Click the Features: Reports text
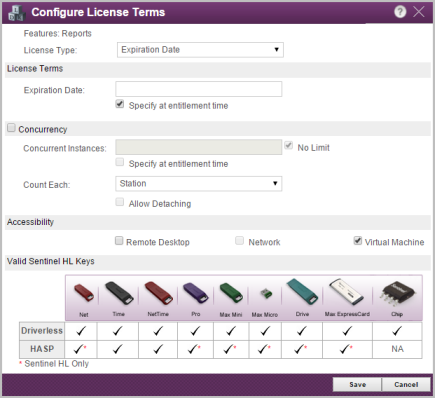 (57, 33)
